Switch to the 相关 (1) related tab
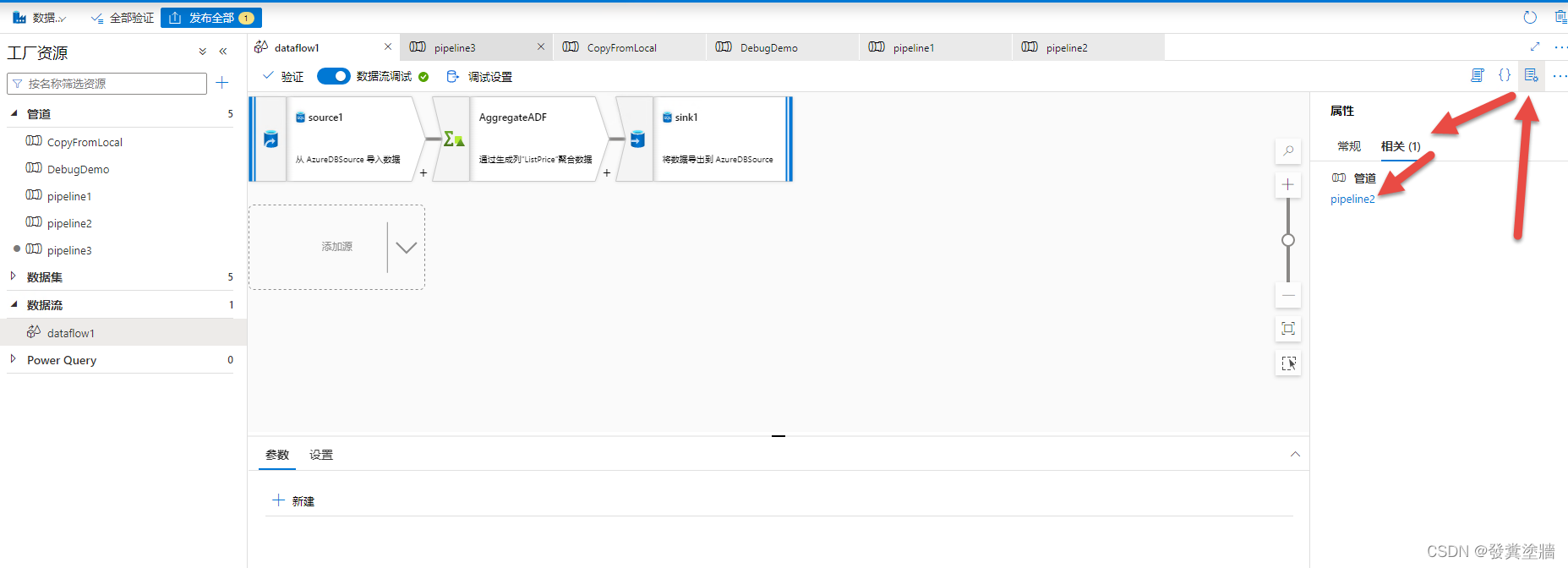The width and height of the screenshot is (1568, 568). [1401, 146]
